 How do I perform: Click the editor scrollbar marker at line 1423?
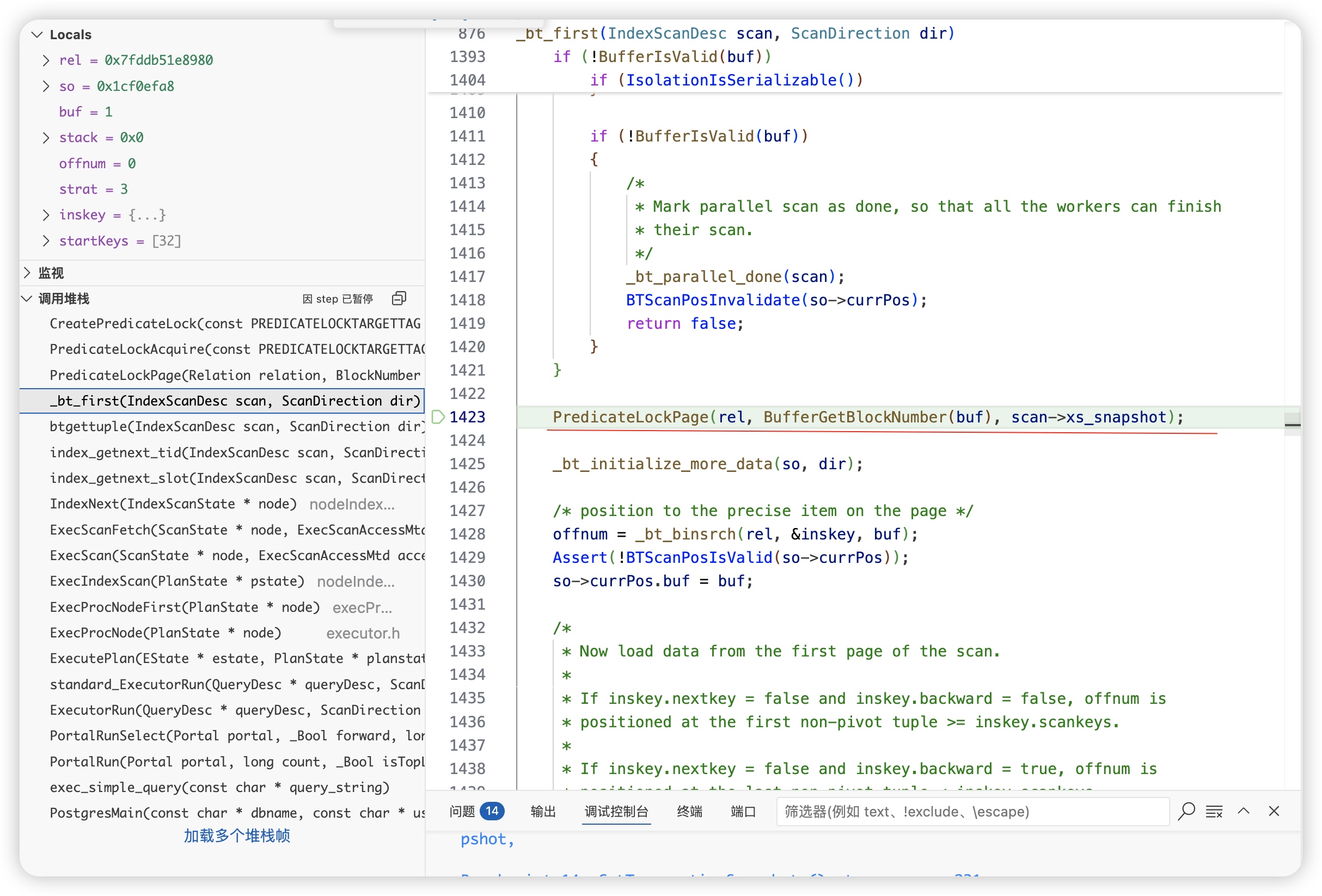coord(1292,424)
